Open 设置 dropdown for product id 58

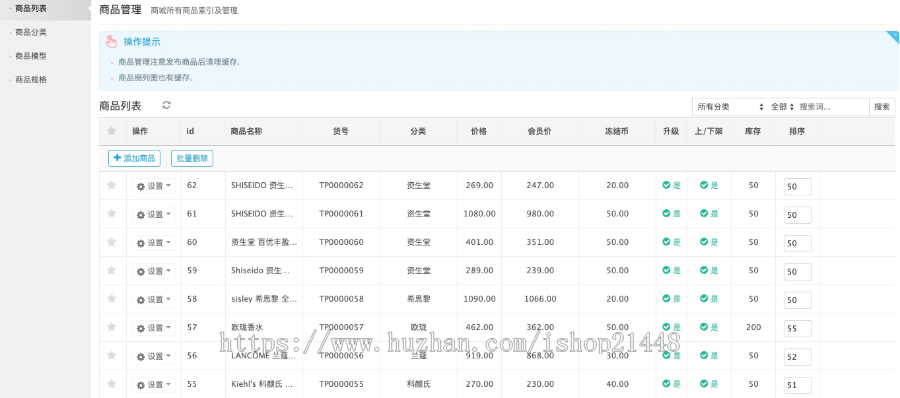click(x=154, y=300)
